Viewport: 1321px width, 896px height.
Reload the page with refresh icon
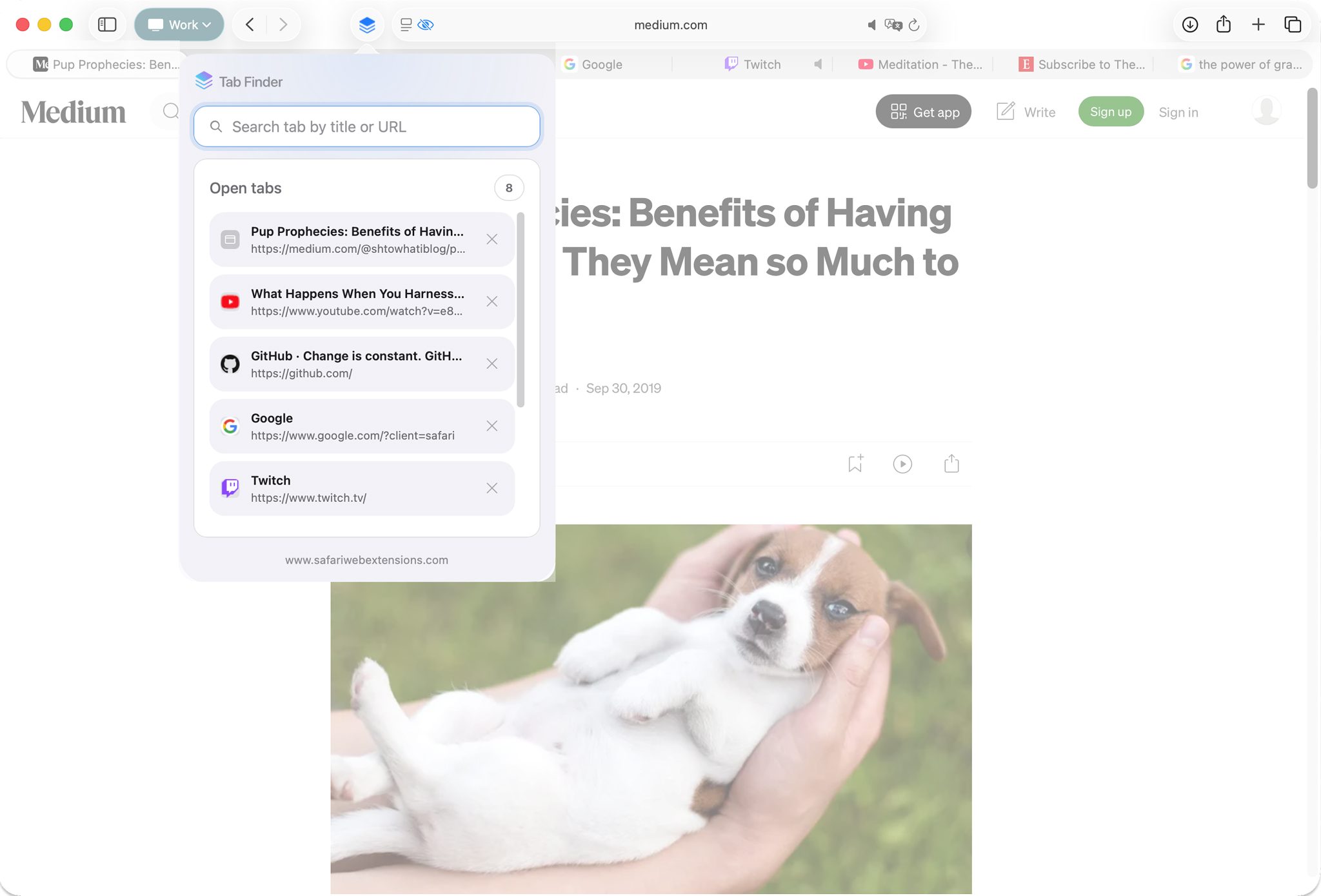pos(914,25)
